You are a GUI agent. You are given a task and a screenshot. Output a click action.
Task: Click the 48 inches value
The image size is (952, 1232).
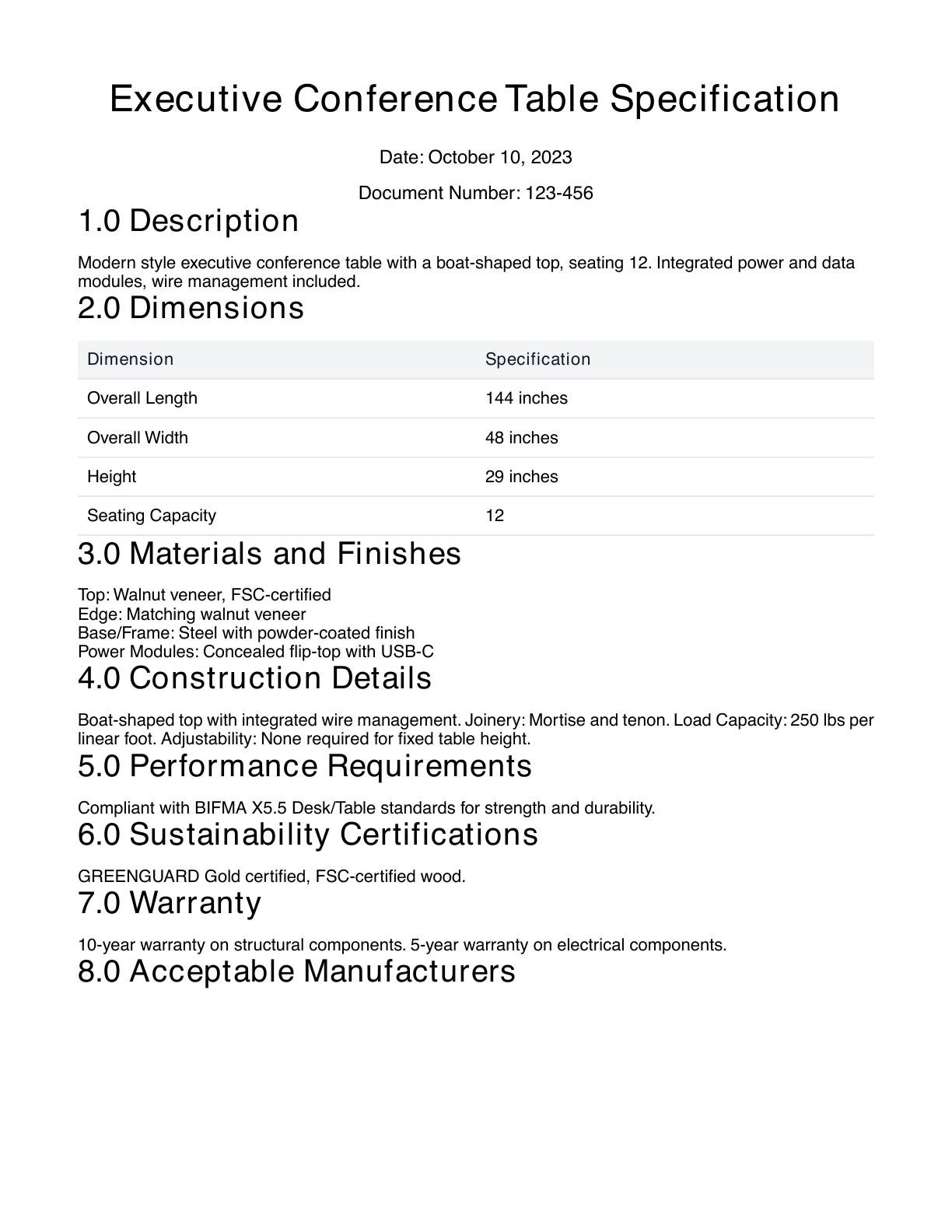click(x=521, y=438)
